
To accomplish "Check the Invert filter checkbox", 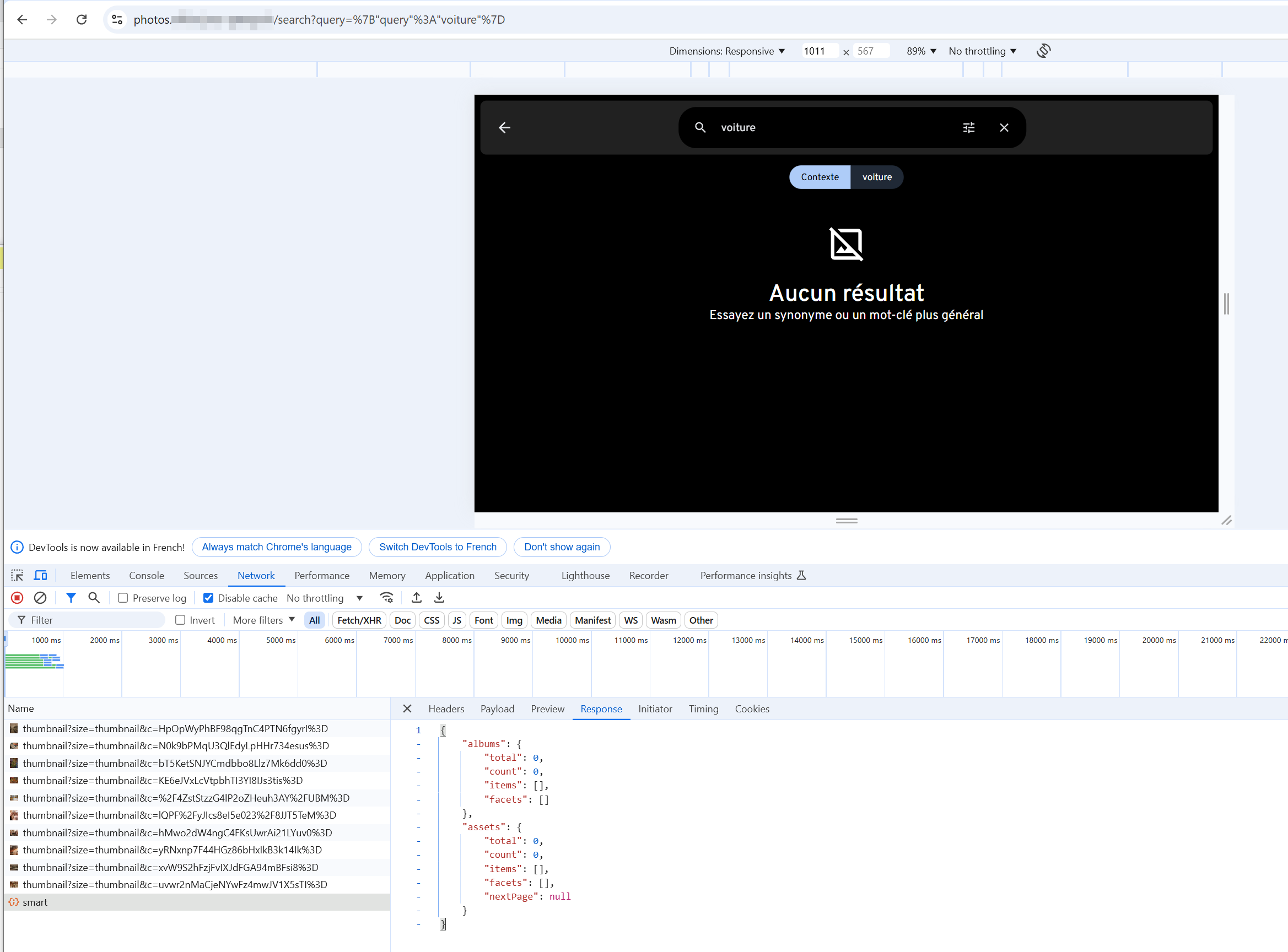I will [x=180, y=620].
